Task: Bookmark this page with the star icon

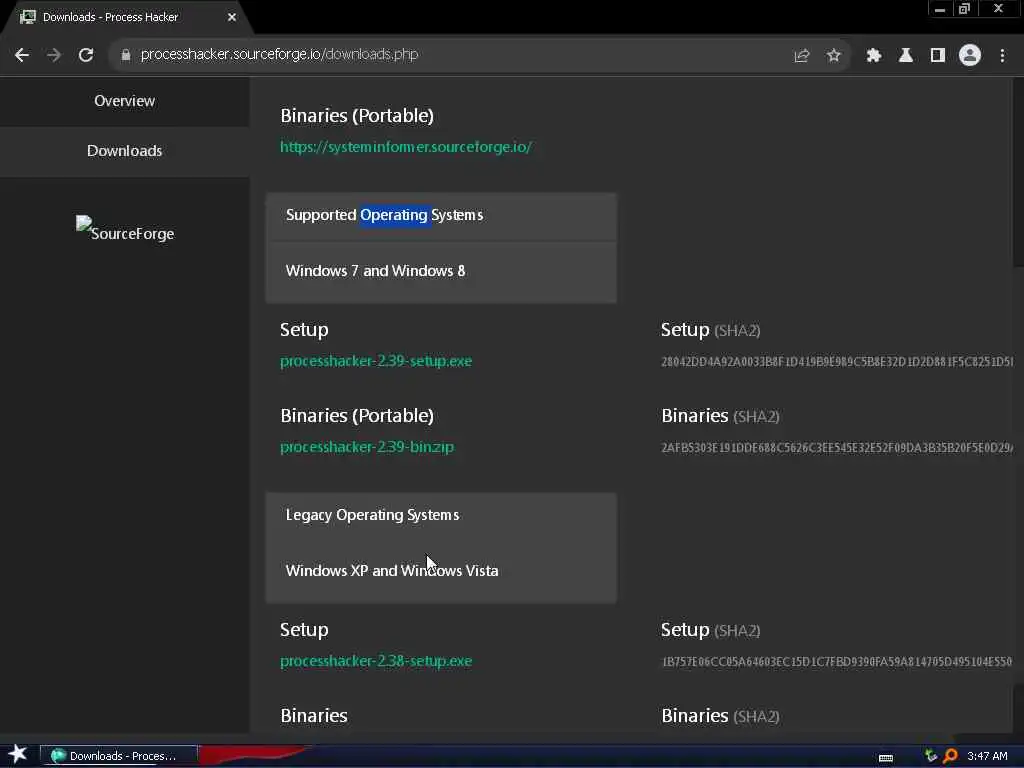Action: click(x=833, y=56)
